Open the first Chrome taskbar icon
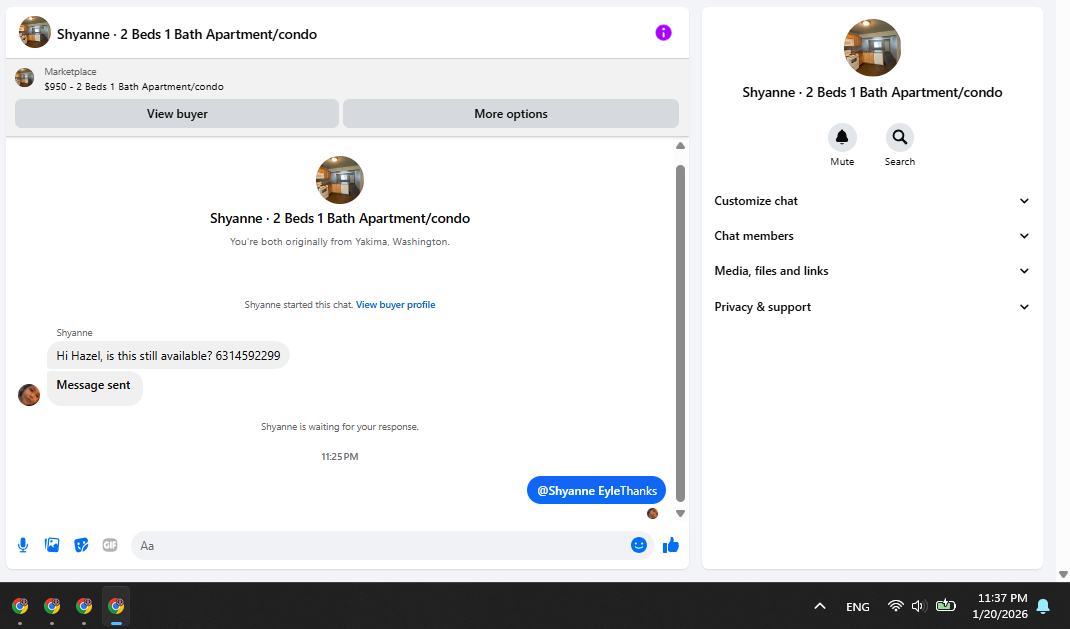The image size is (1070, 629). 20,606
